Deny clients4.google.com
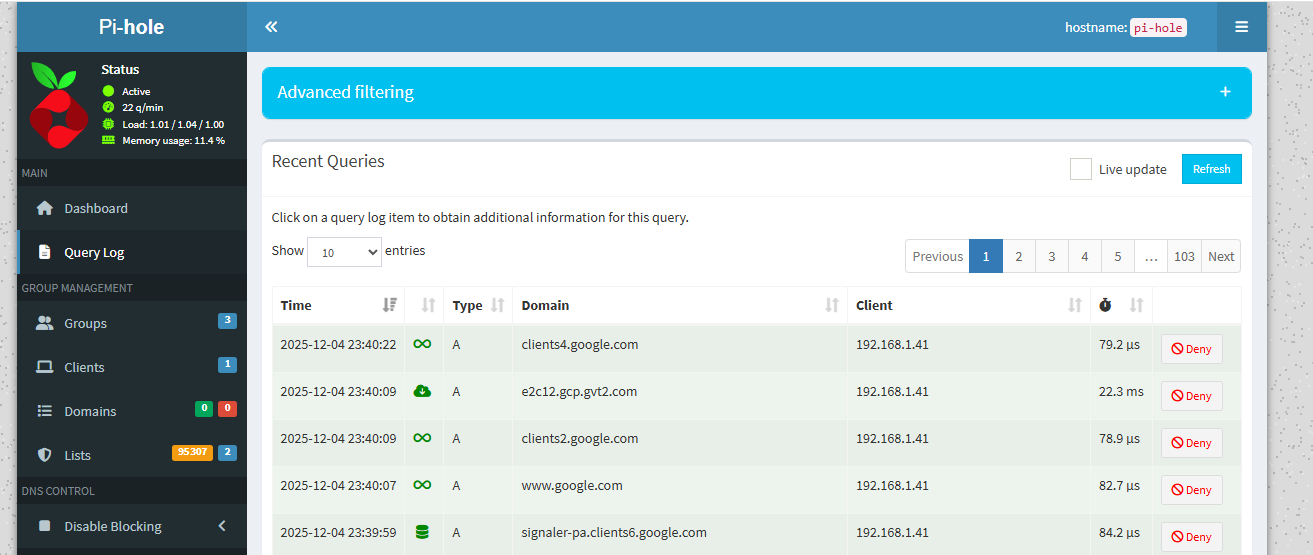Screen dimensions: 1313x555 click(x=1191, y=349)
